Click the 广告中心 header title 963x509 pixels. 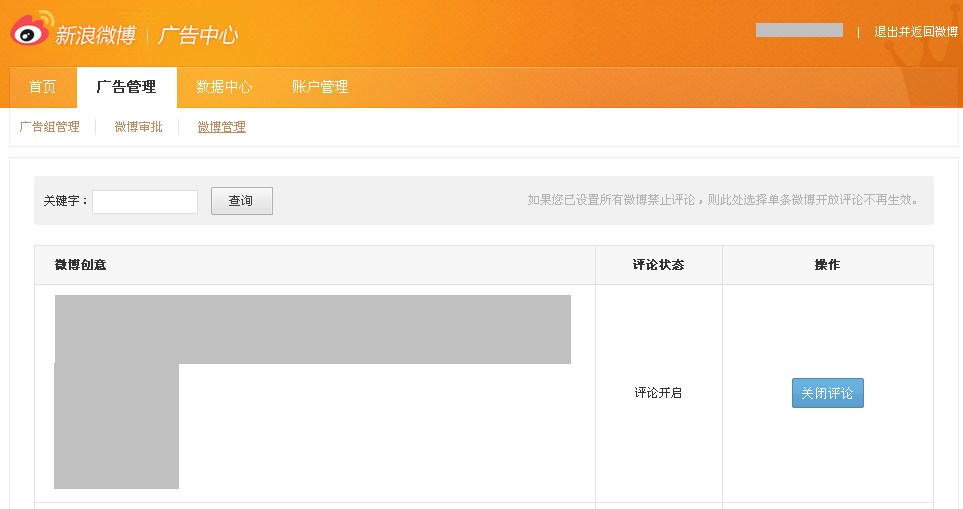tap(198, 35)
